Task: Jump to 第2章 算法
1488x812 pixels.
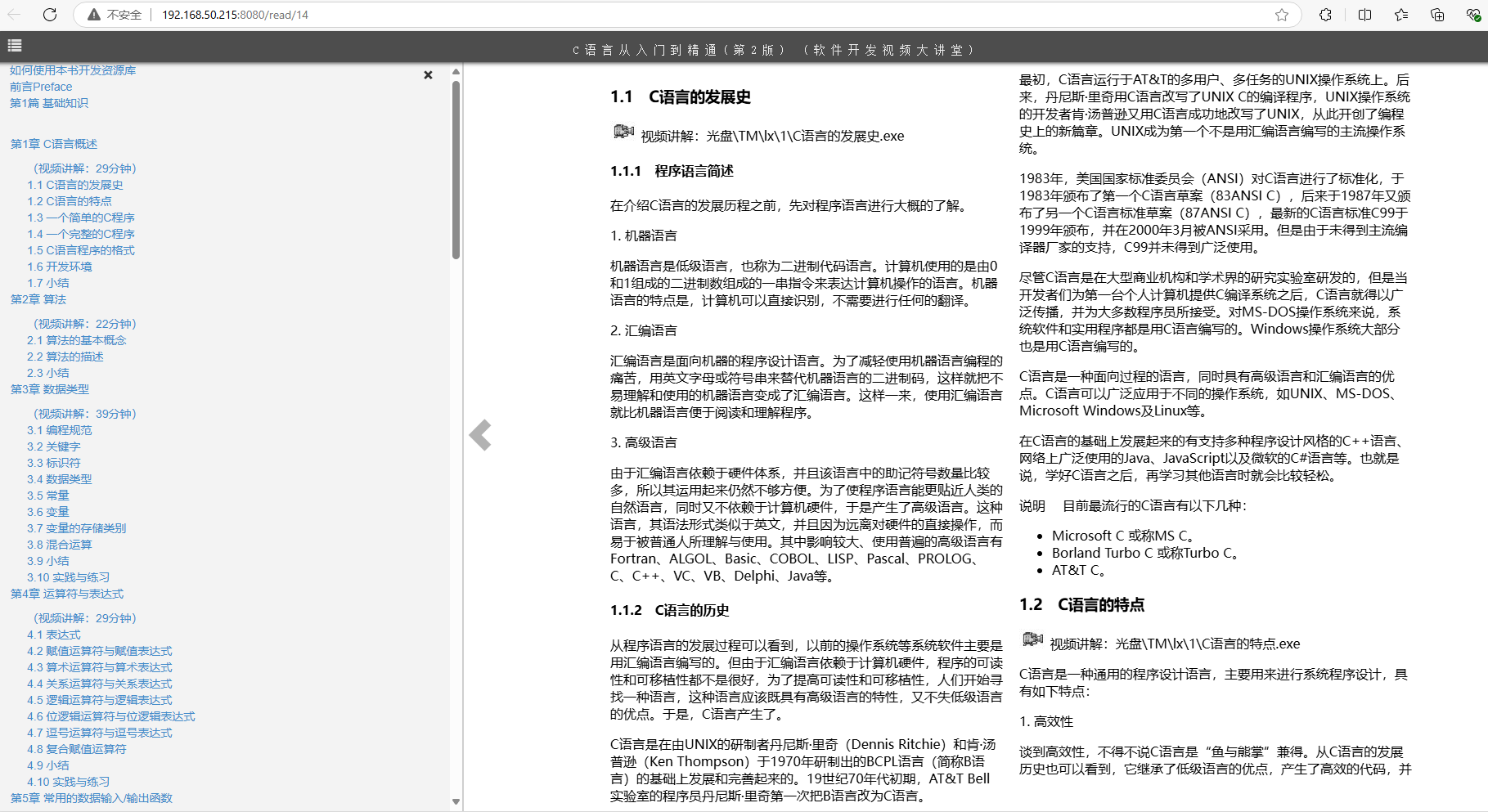Action: coord(38,299)
